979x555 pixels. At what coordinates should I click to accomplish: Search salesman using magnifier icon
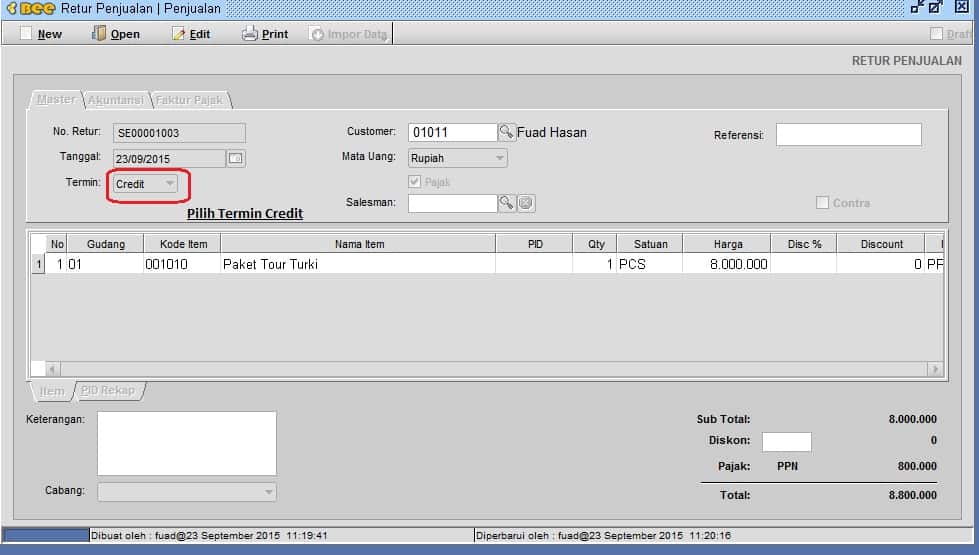click(507, 203)
